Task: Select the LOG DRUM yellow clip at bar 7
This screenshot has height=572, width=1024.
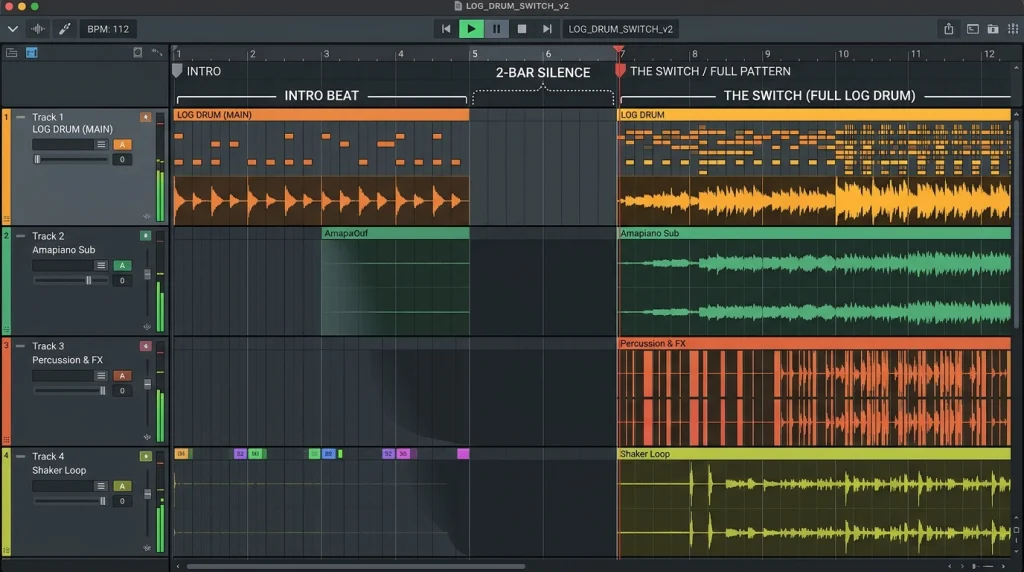Action: point(814,115)
